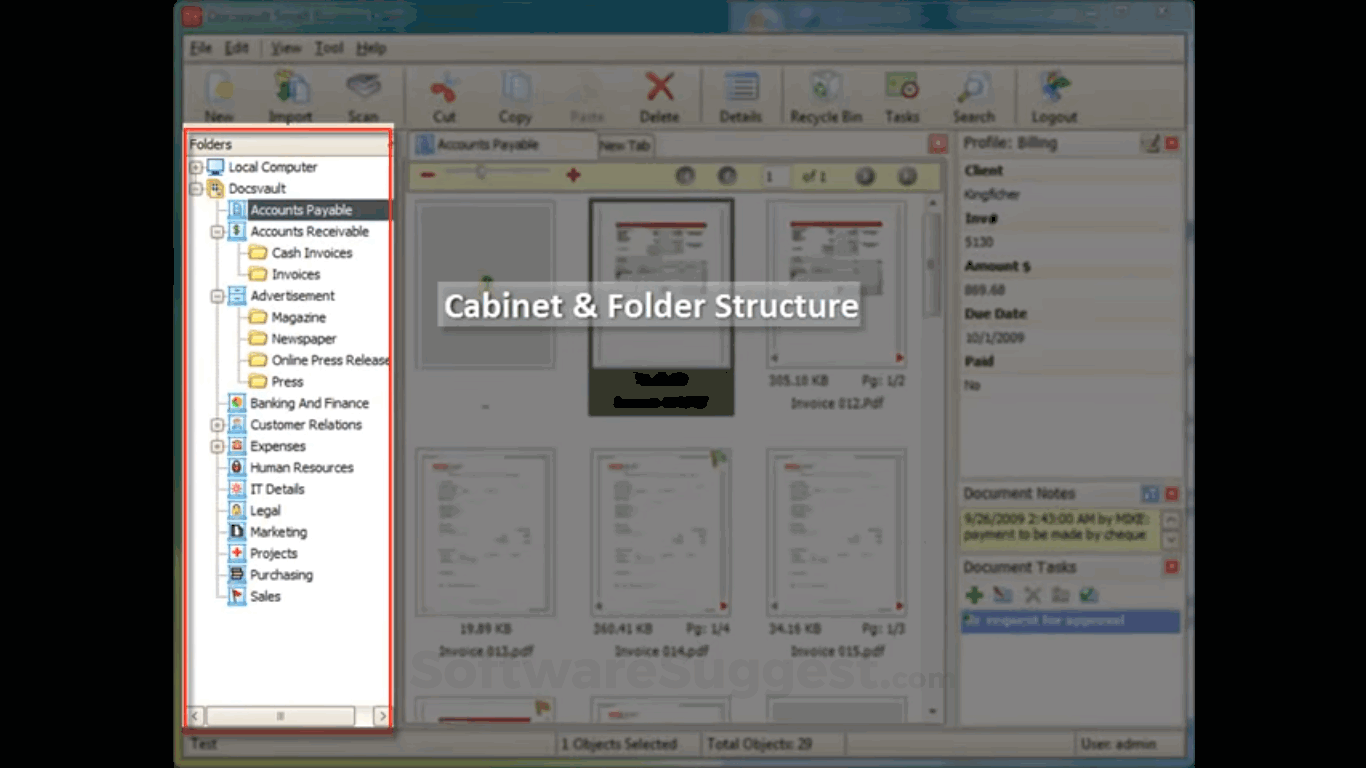This screenshot has height=768, width=1366.
Task: Open the View menu
Action: pos(285,48)
